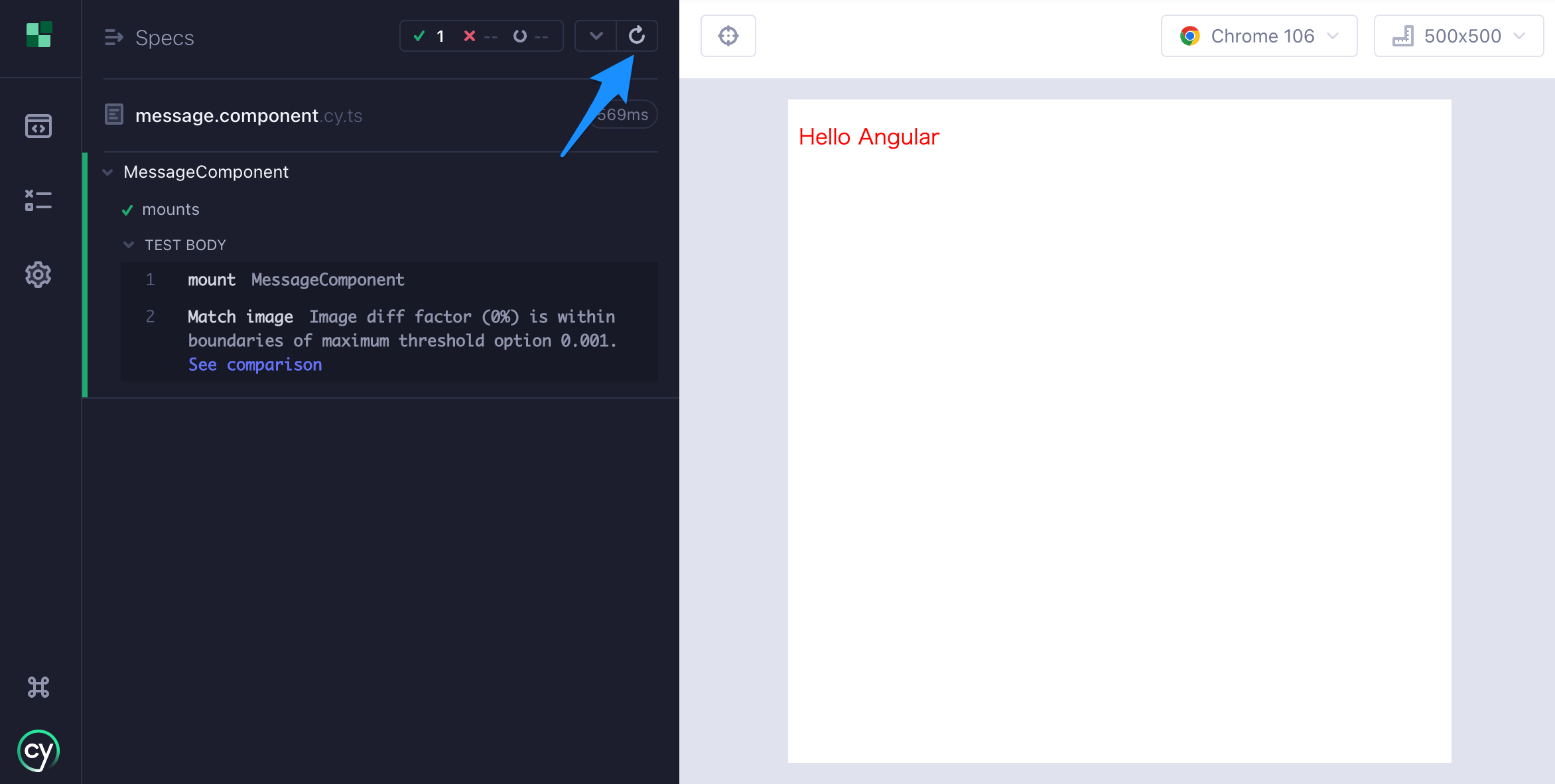Screen dimensions: 1555x784
Task: Click the selector playground crosshair icon
Action: 728,36
